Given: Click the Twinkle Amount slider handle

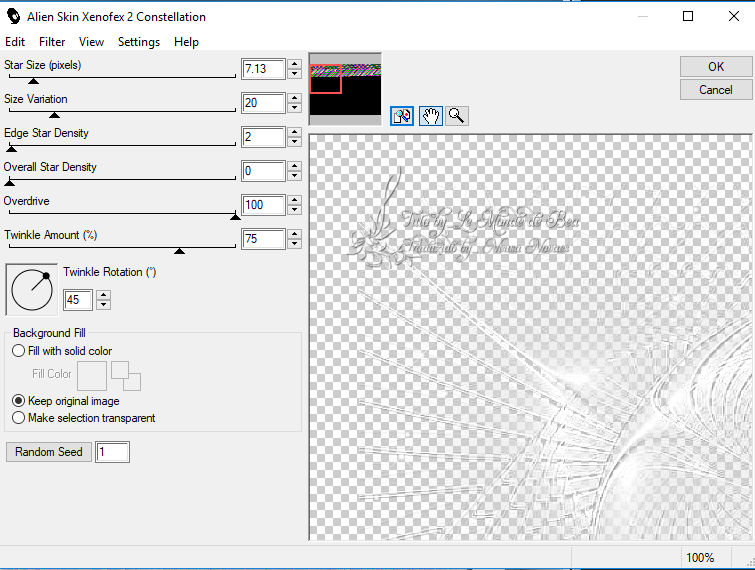Looking at the screenshot, I should tap(179, 251).
